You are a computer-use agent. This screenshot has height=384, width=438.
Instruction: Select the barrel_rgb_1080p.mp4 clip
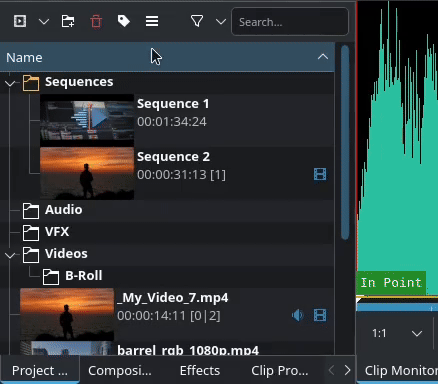point(188,350)
